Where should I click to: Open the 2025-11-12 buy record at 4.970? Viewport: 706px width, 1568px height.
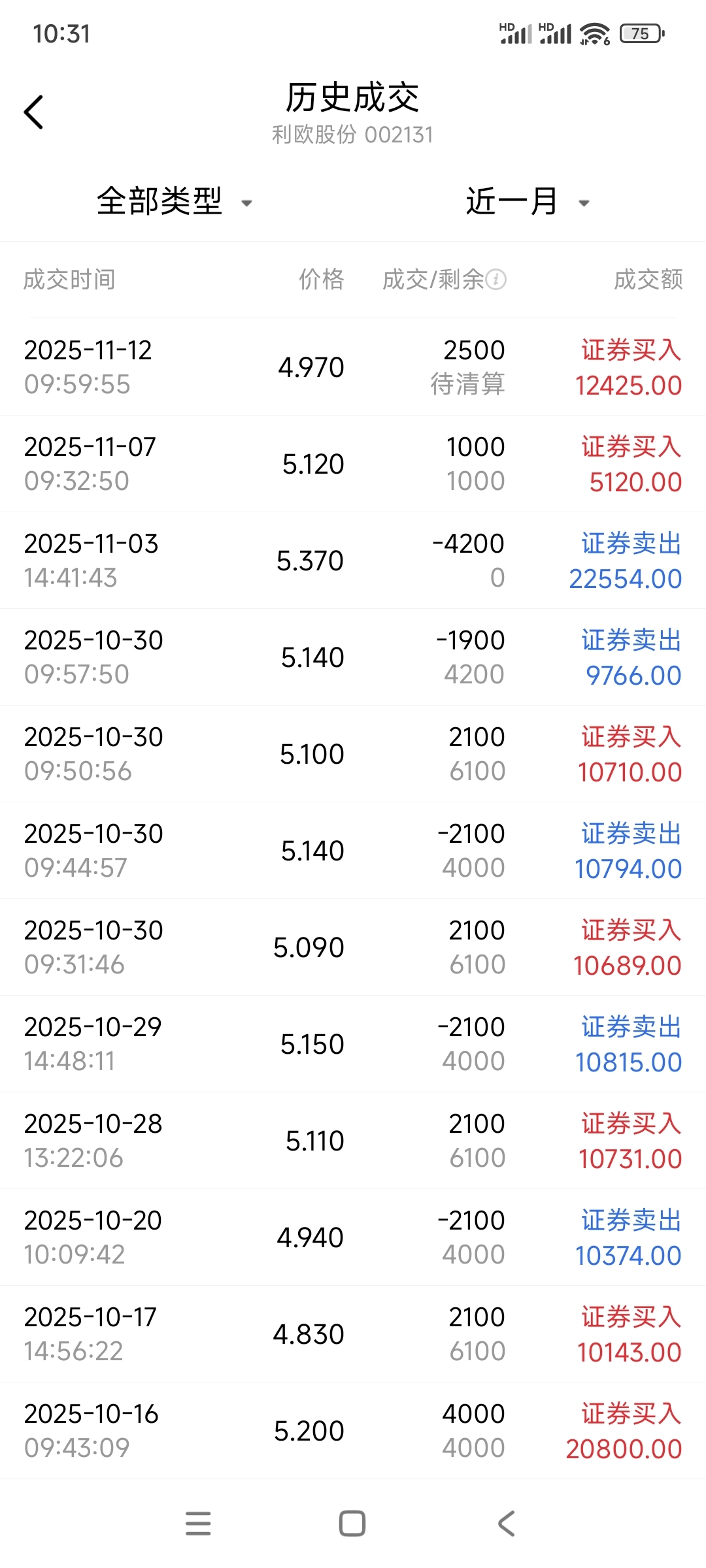click(353, 367)
